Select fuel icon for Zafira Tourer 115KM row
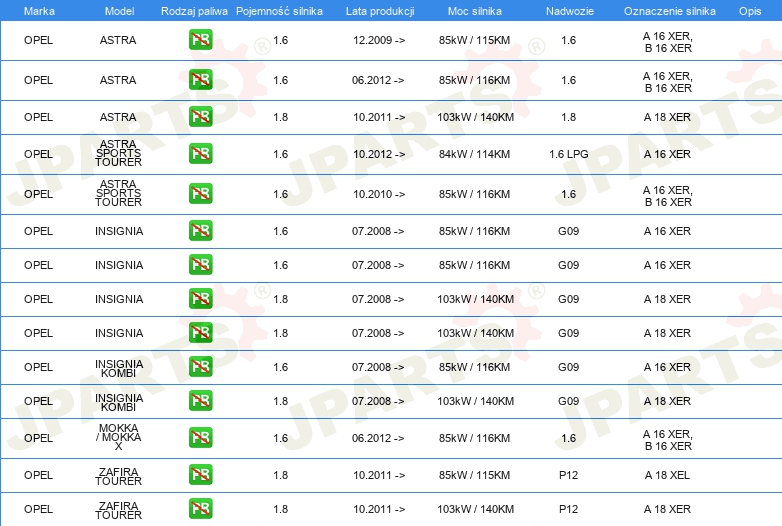782x526 pixels. pos(200,475)
